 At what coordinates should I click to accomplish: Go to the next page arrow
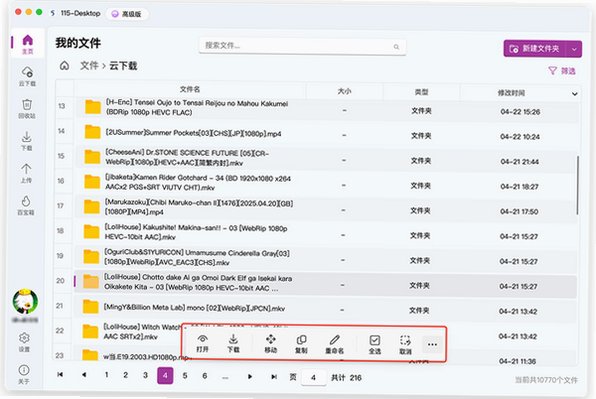point(250,376)
